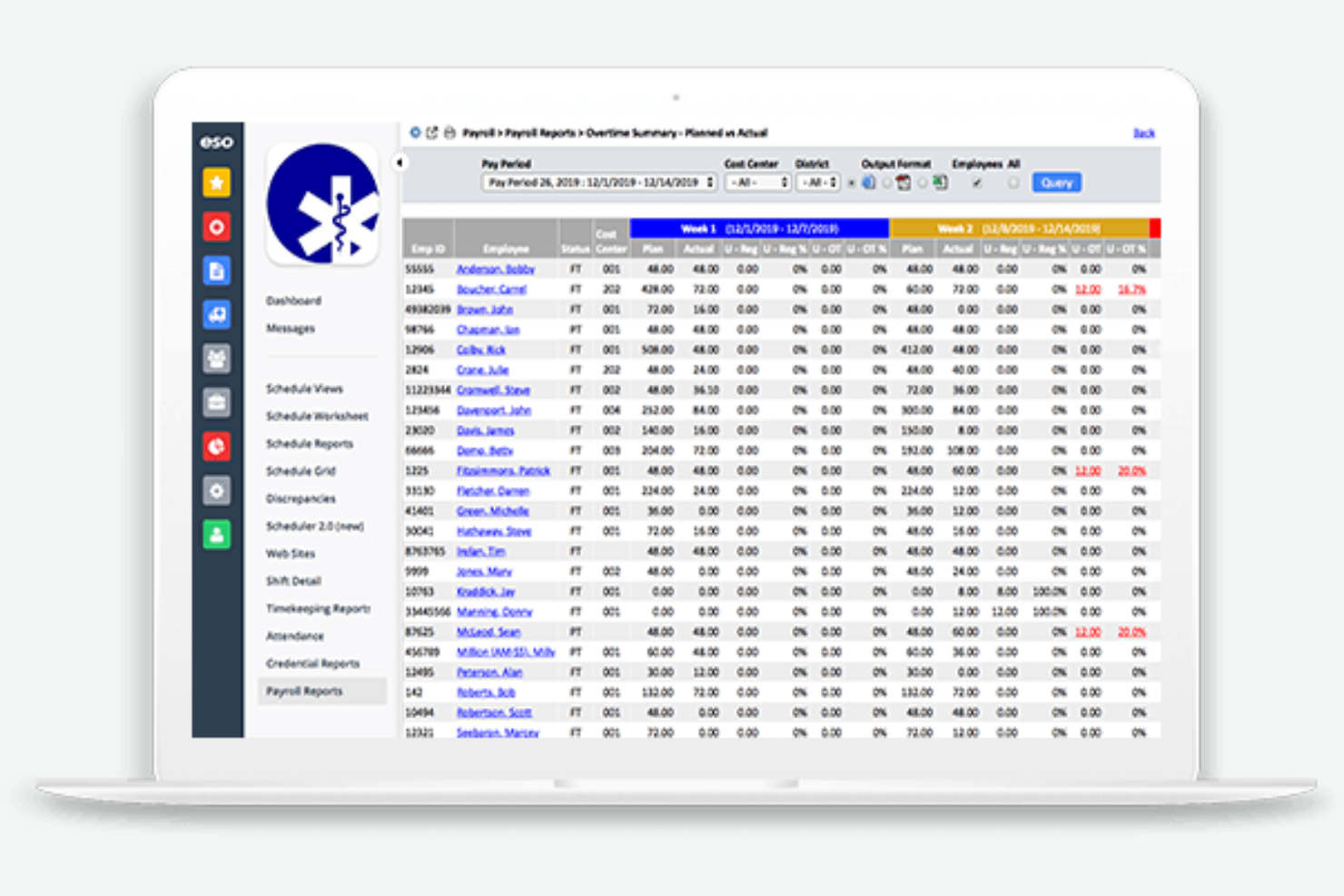Image resolution: width=1344 pixels, height=896 pixels.
Task: Open Discrepancies menu item
Action: [301, 498]
